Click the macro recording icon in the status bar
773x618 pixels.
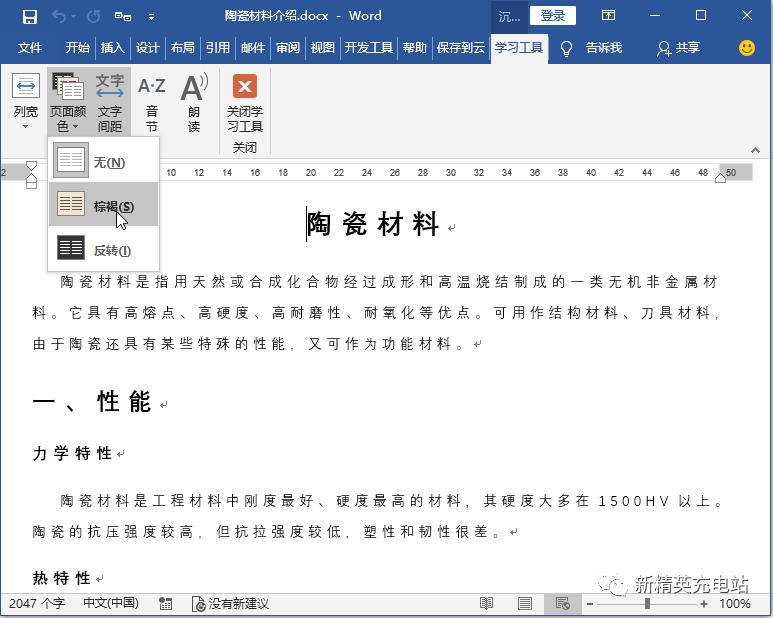pos(165,604)
